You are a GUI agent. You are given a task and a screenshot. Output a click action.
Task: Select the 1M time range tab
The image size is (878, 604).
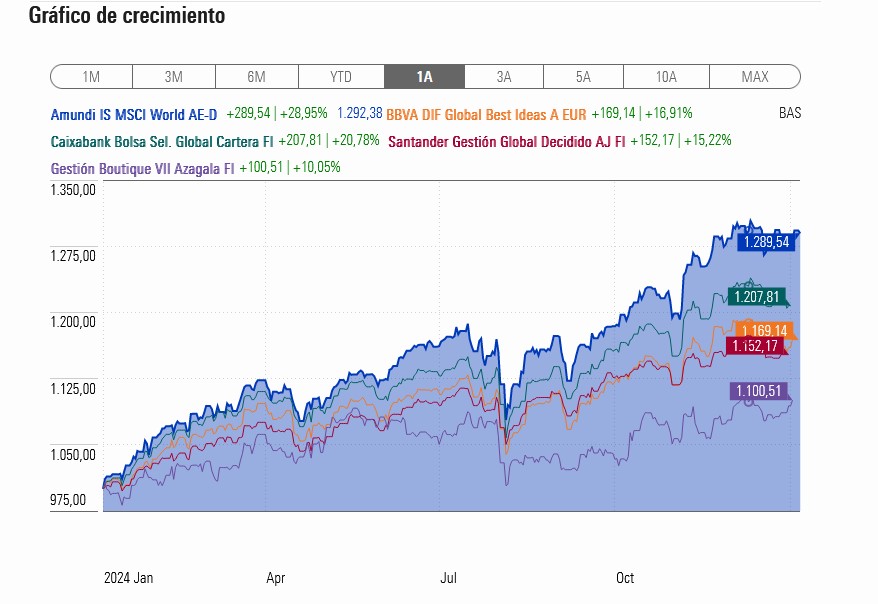pos(91,77)
